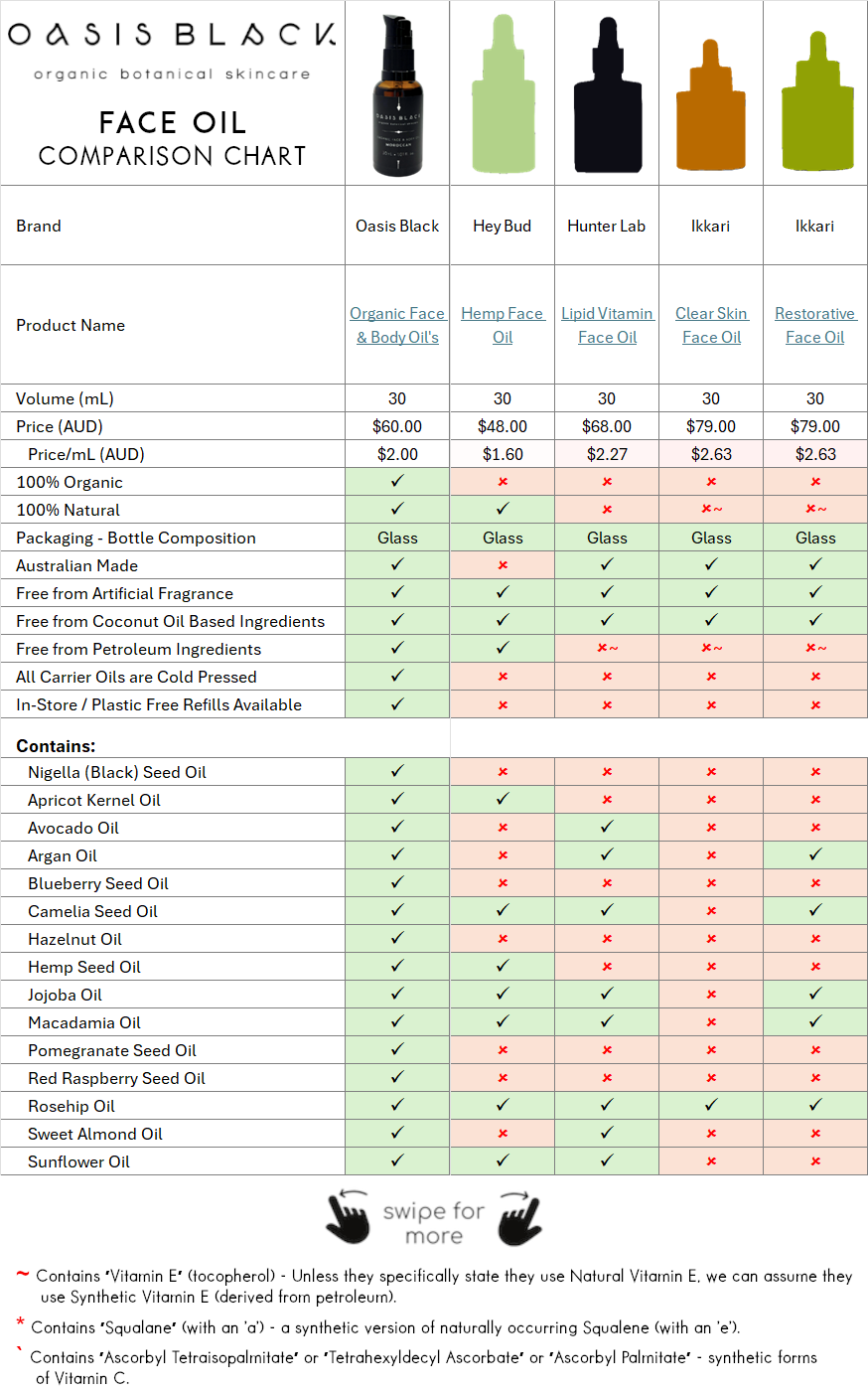Click the swipe left hand icon
Viewport: 868px width, 1391px height.
click(x=348, y=1217)
